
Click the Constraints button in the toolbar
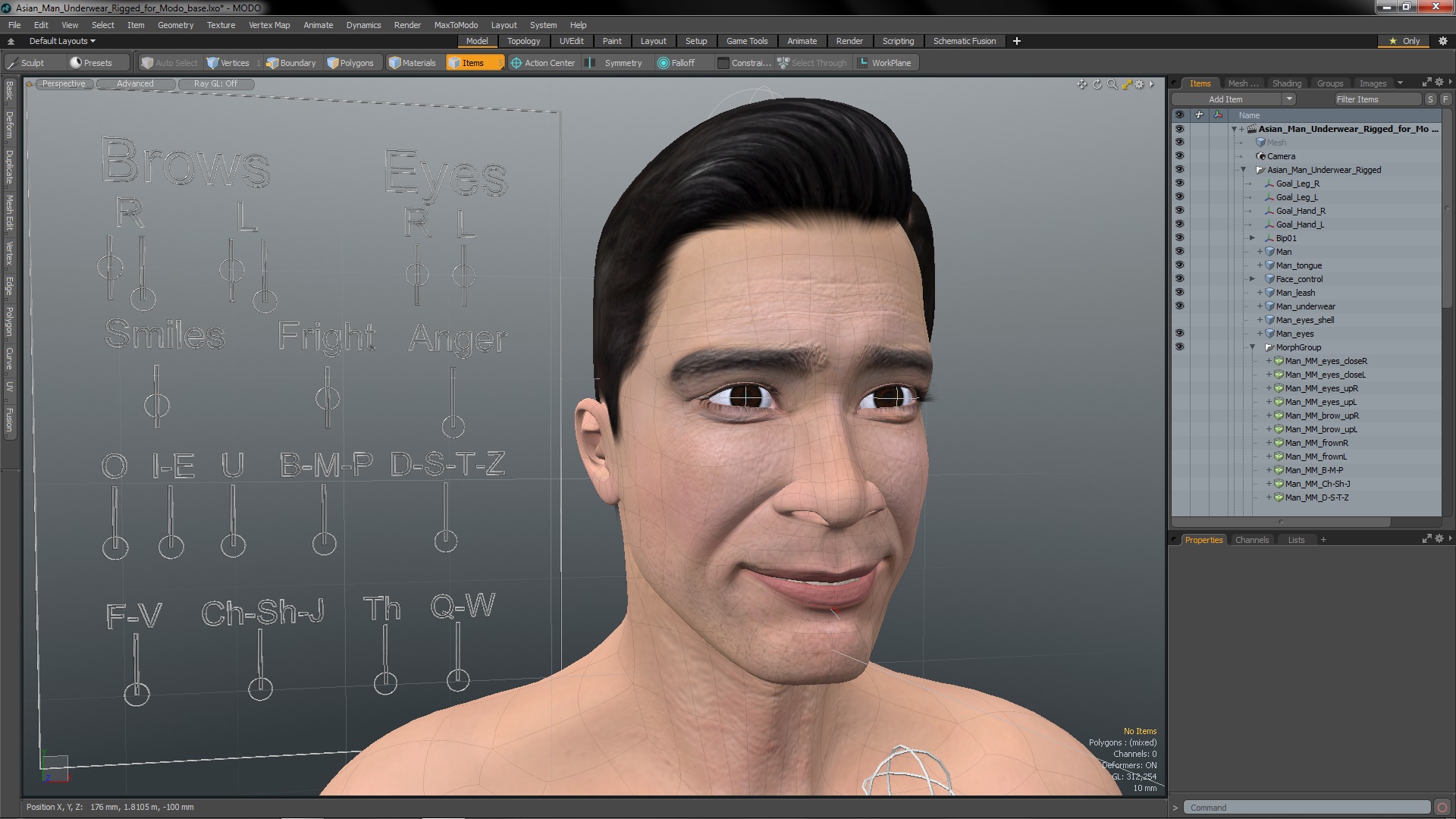tap(744, 63)
